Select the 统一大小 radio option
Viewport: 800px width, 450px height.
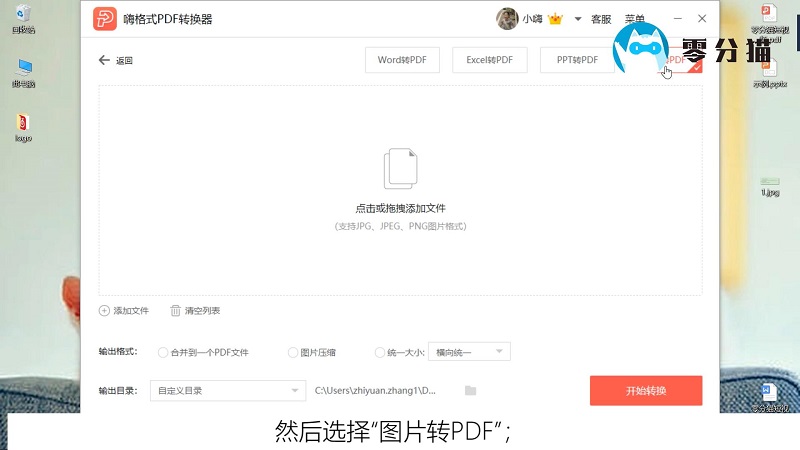pos(380,353)
